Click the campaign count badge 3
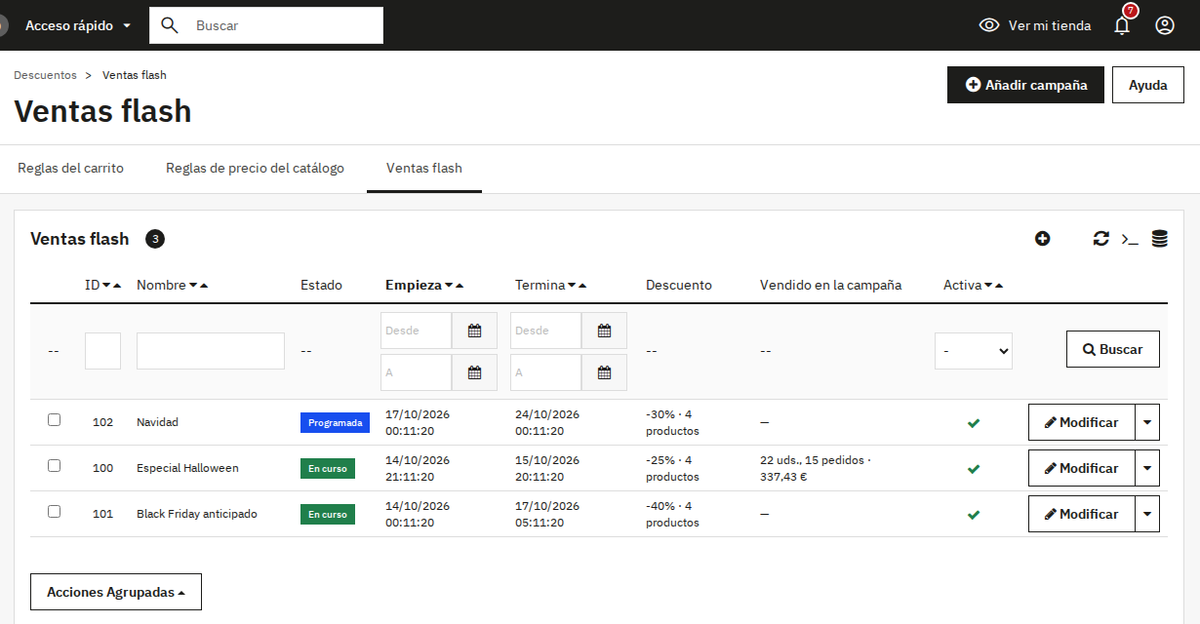This screenshot has height=624, width=1200. [155, 239]
